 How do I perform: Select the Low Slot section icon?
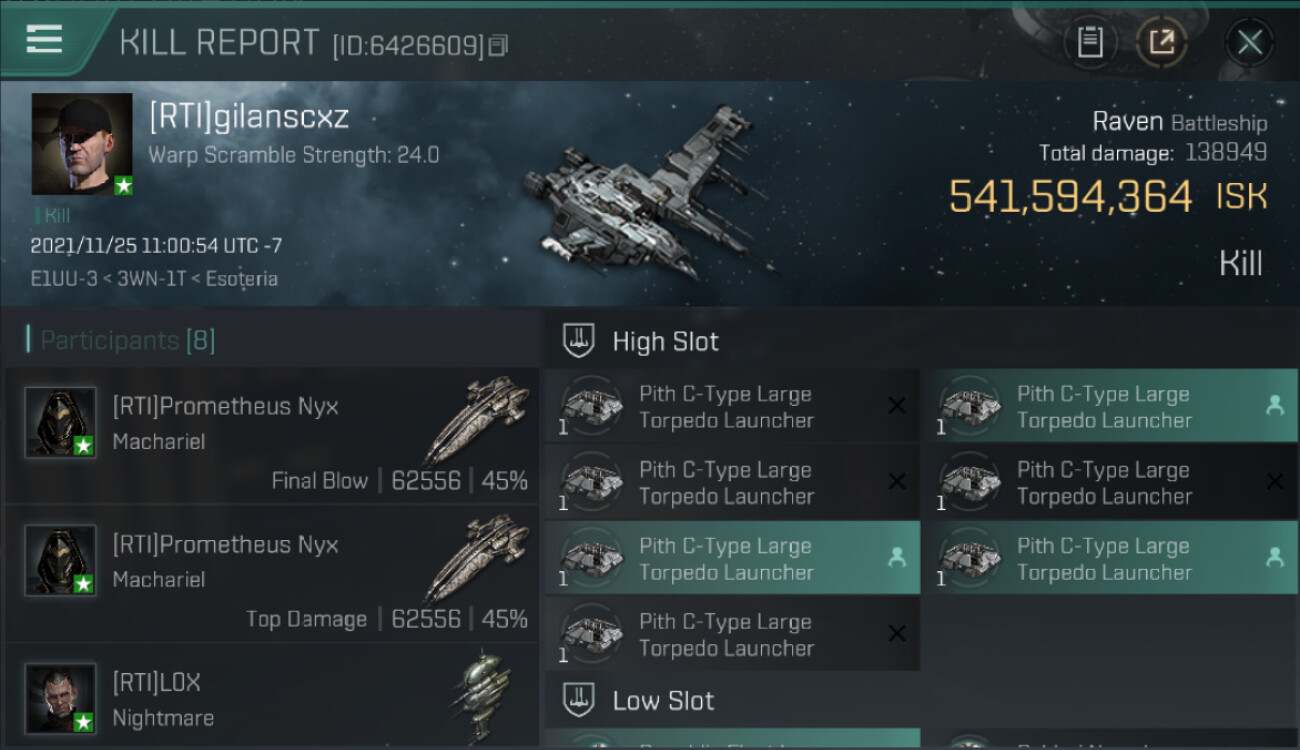[579, 700]
